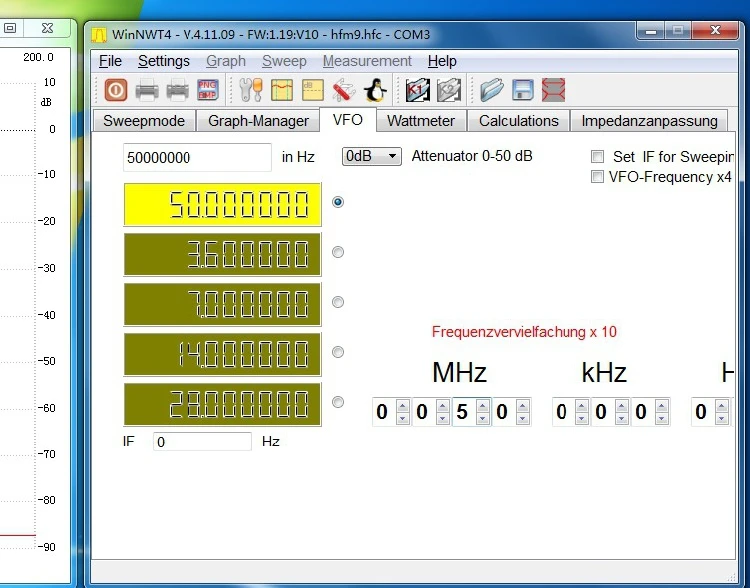Viewport: 750px width, 588px height.
Task: Click the open folder icon in the toolbar
Action: tap(492, 90)
